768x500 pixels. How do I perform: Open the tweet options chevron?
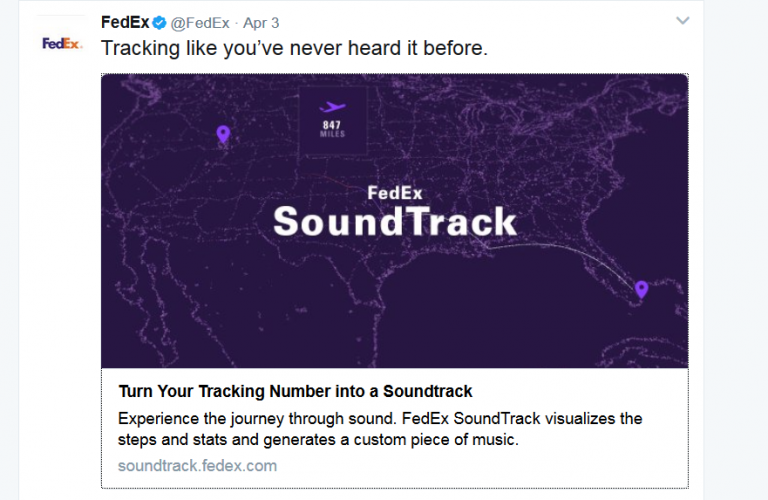click(682, 21)
